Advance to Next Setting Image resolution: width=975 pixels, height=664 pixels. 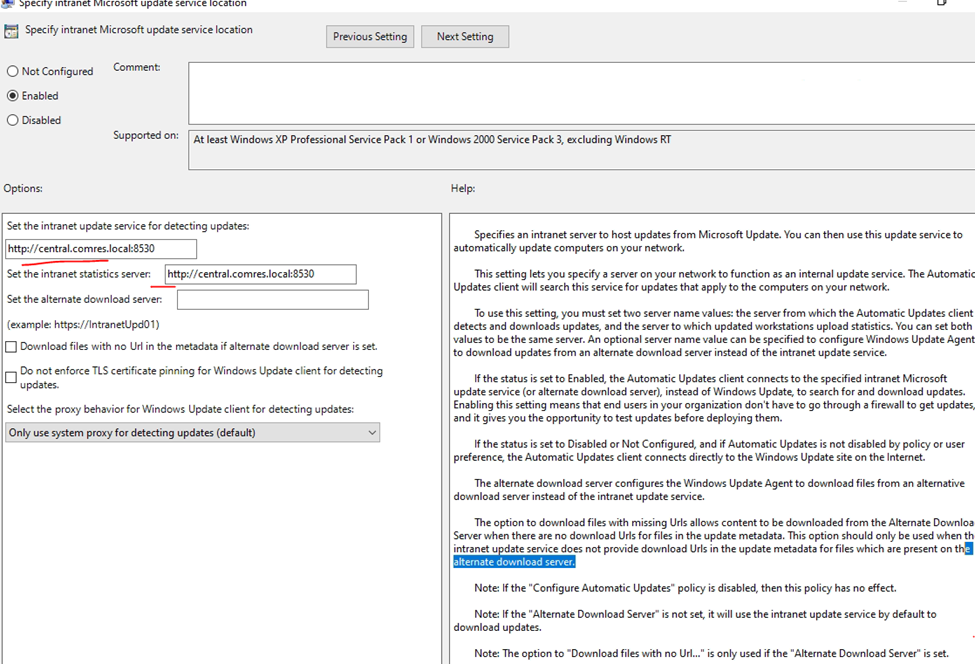(465, 37)
